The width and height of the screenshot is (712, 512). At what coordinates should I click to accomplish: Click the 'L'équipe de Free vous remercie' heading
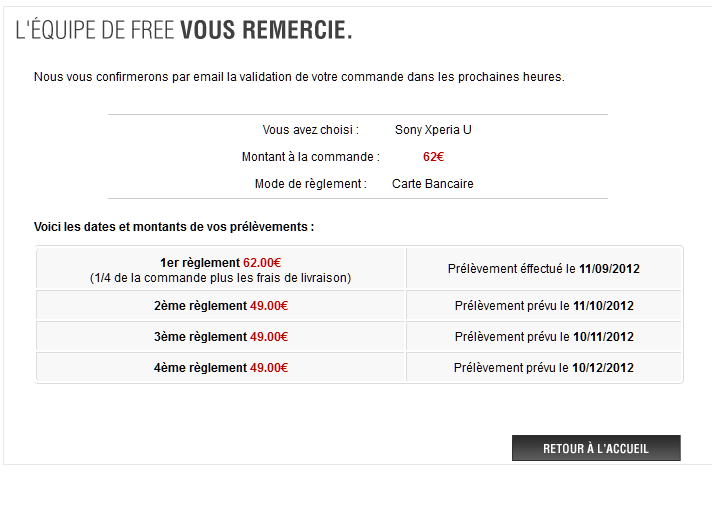coord(184,31)
